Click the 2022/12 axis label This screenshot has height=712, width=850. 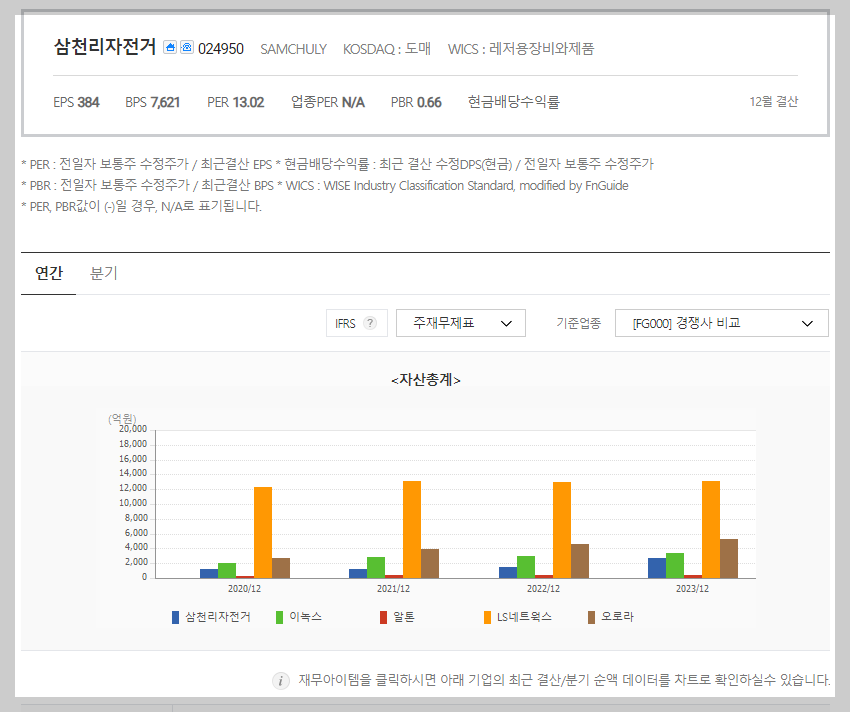pos(543,589)
